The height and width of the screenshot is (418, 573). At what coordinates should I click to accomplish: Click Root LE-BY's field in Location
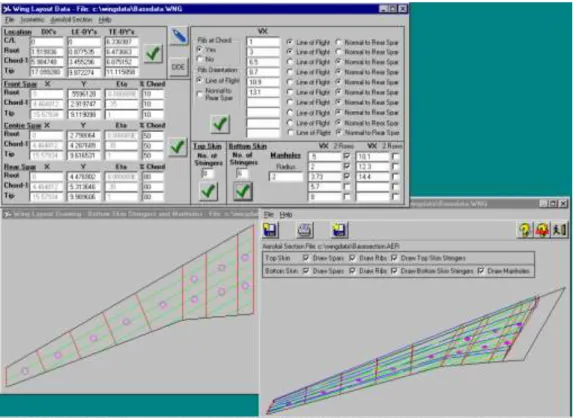click(x=84, y=52)
